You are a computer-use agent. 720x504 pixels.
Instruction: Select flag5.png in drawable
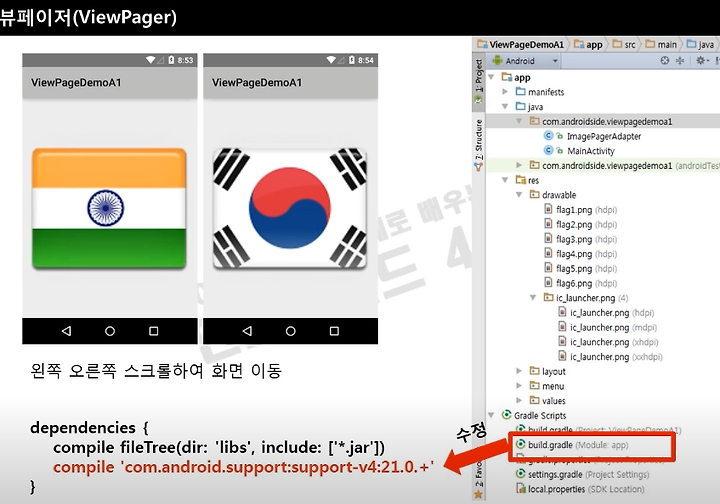[580, 269]
